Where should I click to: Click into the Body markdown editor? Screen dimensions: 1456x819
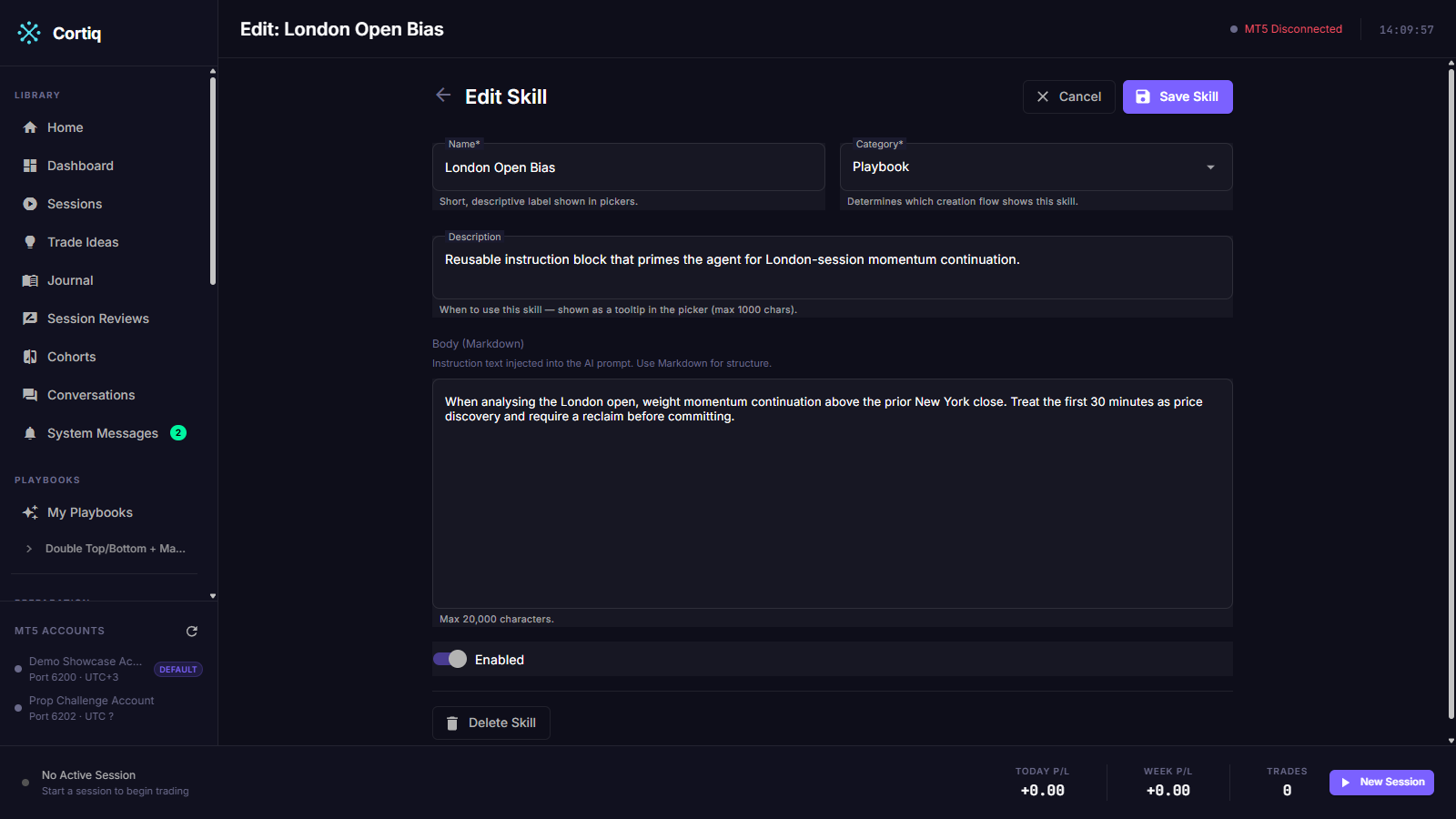click(x=832, y=493)
